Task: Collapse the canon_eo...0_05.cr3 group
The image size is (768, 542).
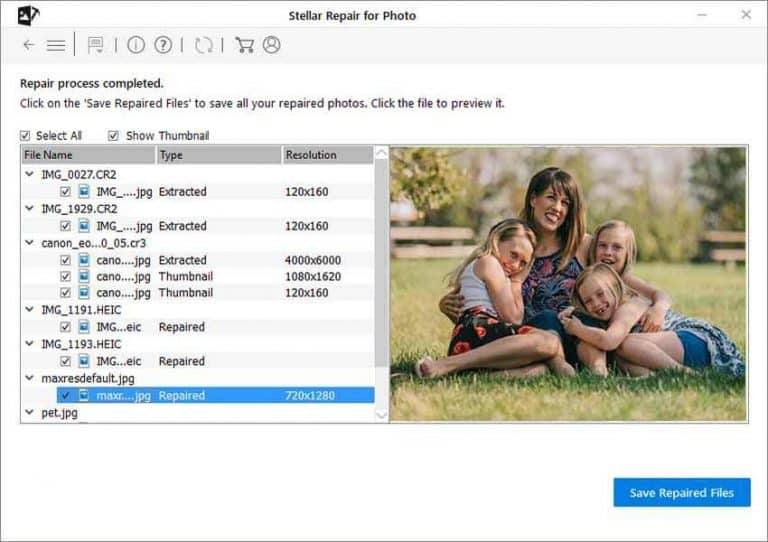Action: (x=29, y=242)
